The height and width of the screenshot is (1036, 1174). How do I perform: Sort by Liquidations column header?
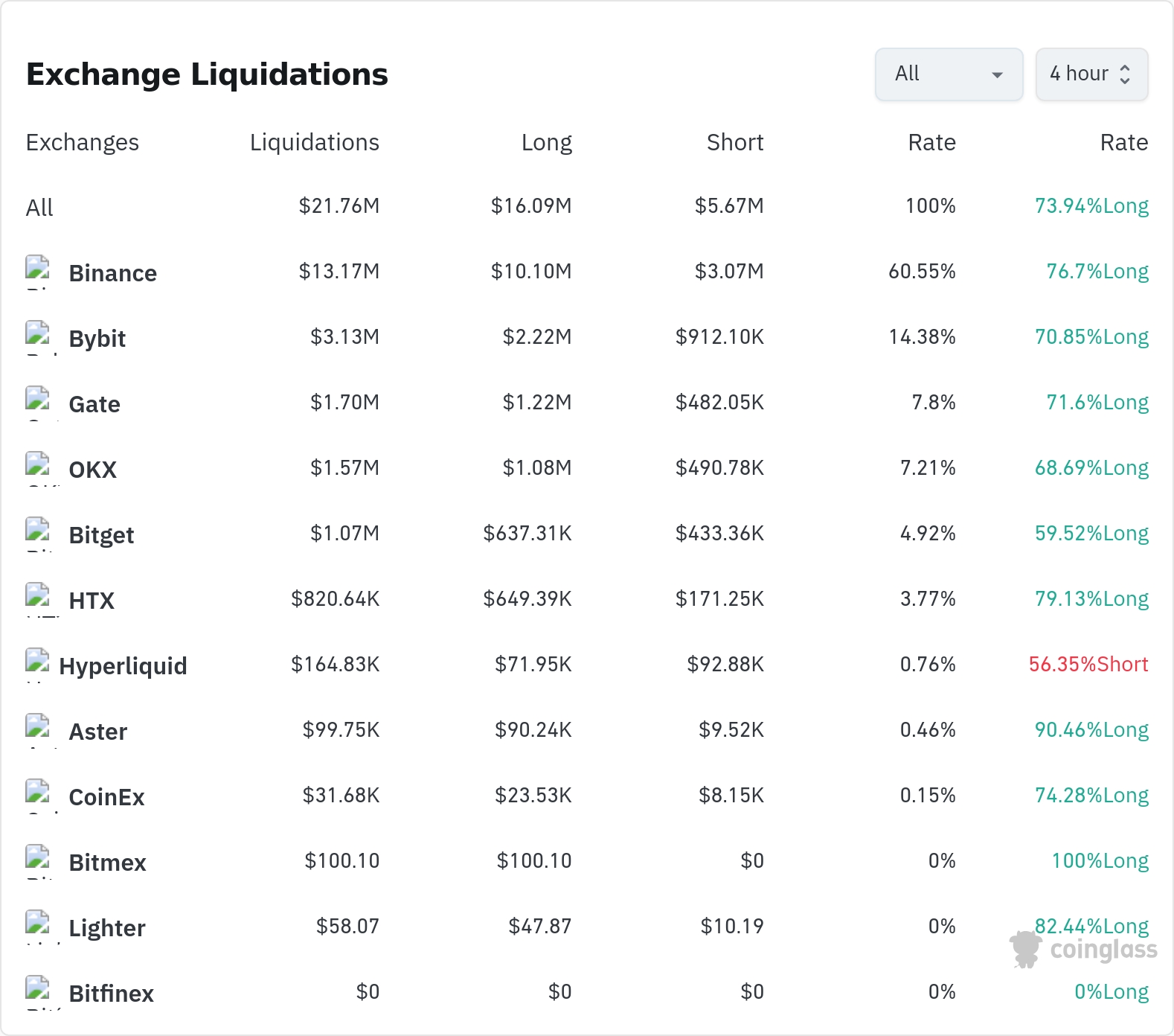click(314, 142)
